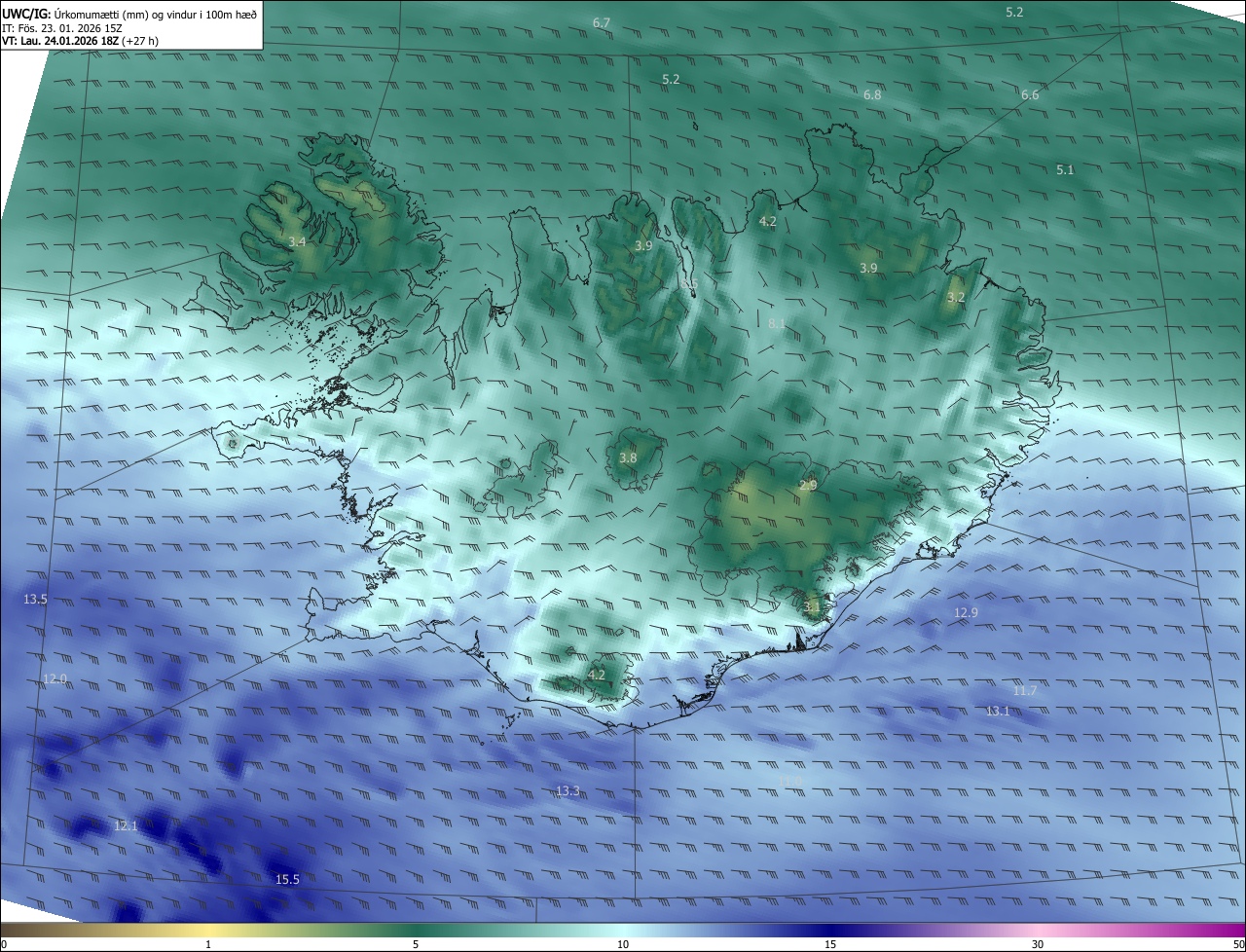Click the '1' tick label on the color scale
This screenshot has height=952, width=1246.
pyautogui.click(x=208, y=944)
